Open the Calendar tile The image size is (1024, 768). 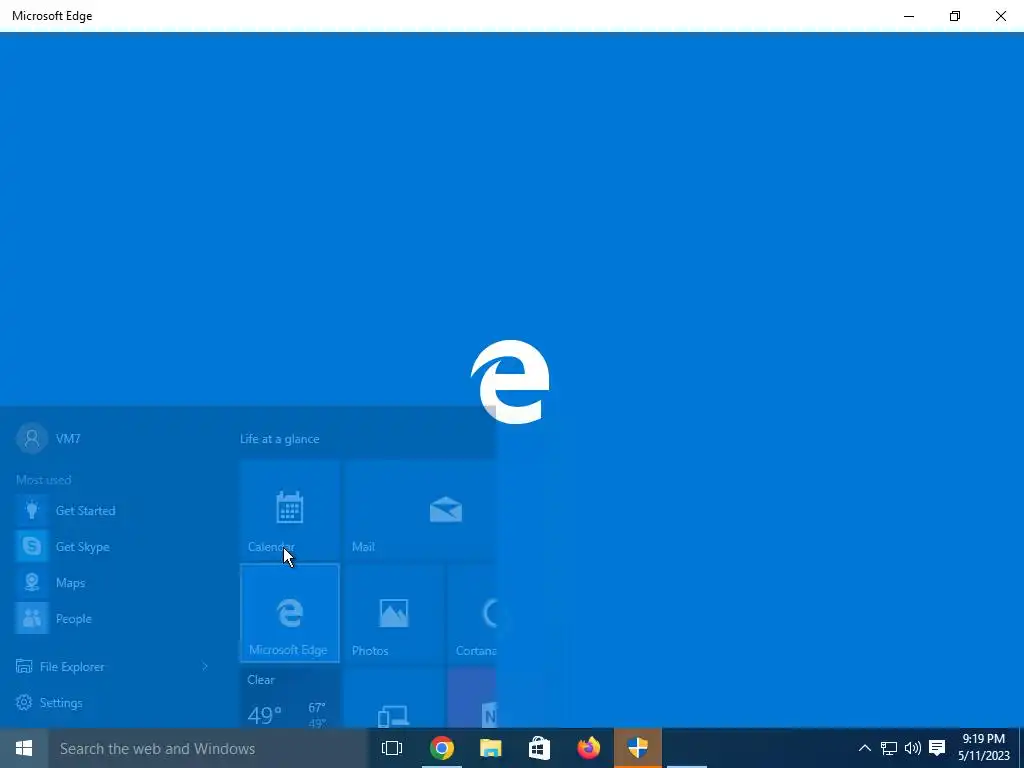[290, 510]
